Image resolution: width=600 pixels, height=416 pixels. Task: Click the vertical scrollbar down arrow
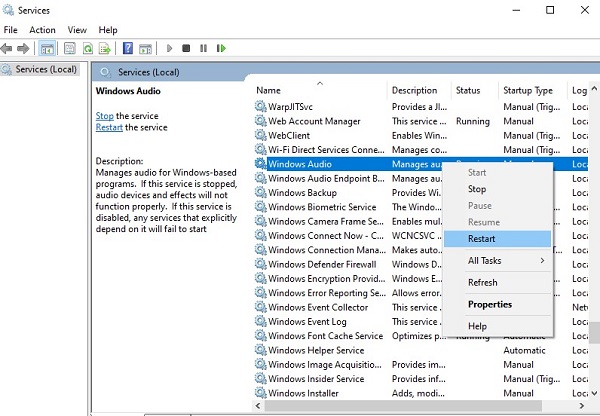coord(594,393)
